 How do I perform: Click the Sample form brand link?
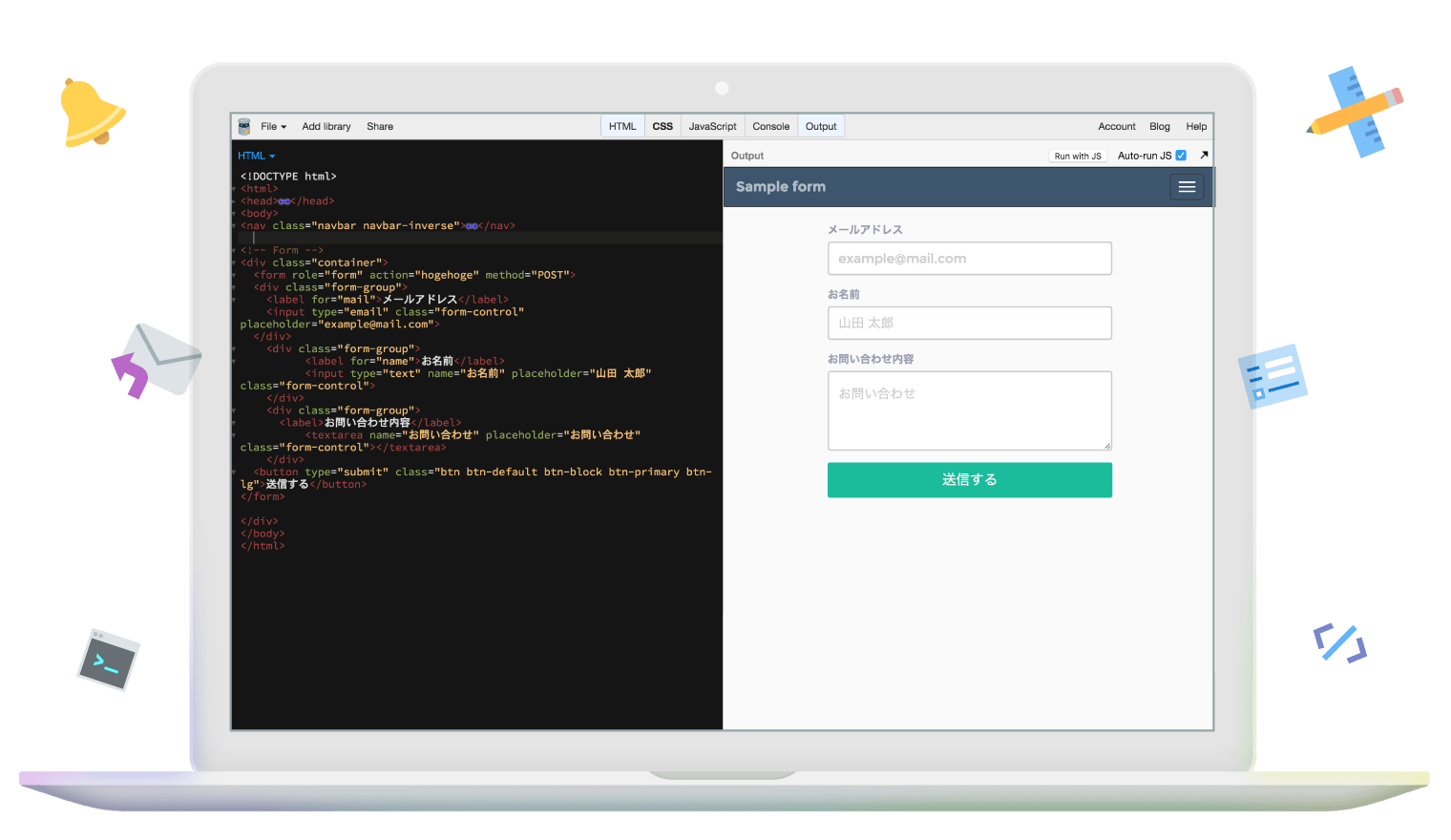click(x=781, y=187)
